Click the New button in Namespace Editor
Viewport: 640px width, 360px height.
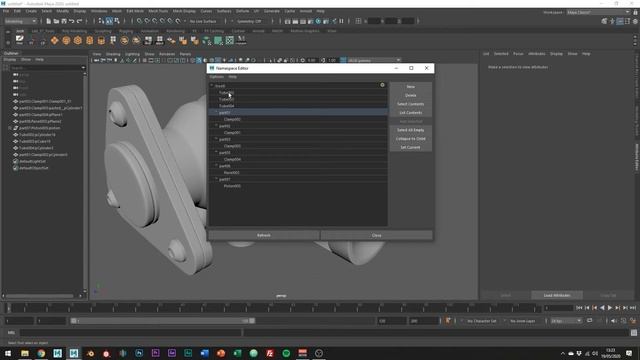pyautogui.click(x=411, y=87)
